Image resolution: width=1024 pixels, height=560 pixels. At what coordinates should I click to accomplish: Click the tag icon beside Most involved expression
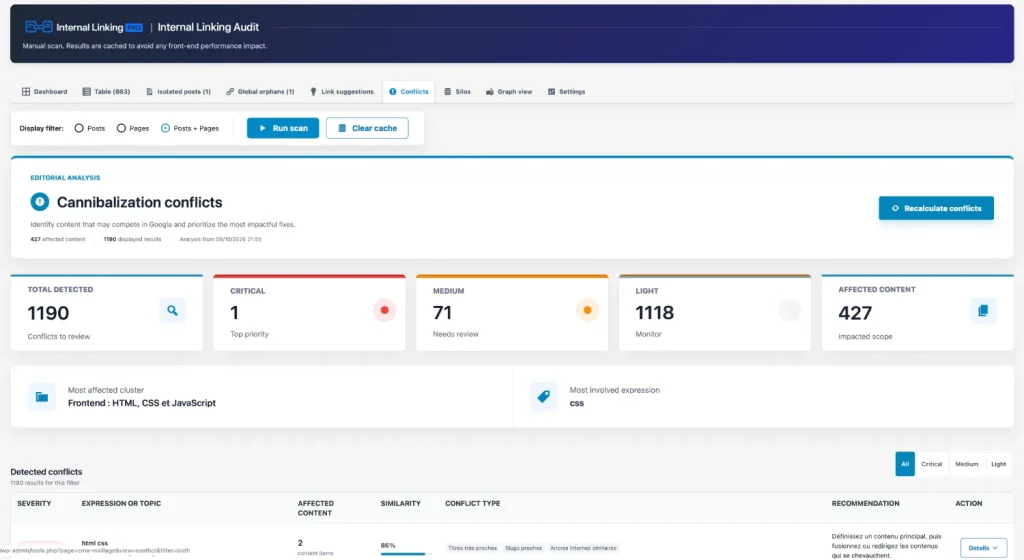tap(543, 397)
